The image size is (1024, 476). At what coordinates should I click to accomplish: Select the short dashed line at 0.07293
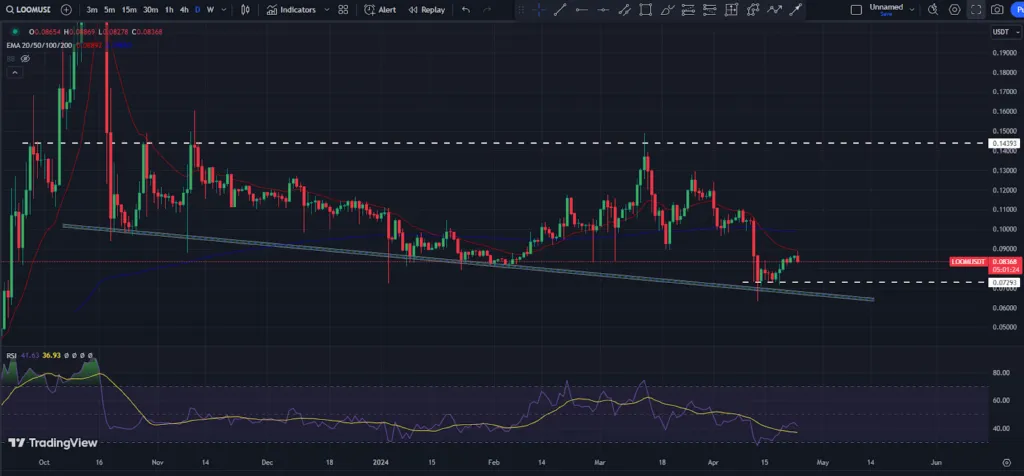(x=865, y=282)
